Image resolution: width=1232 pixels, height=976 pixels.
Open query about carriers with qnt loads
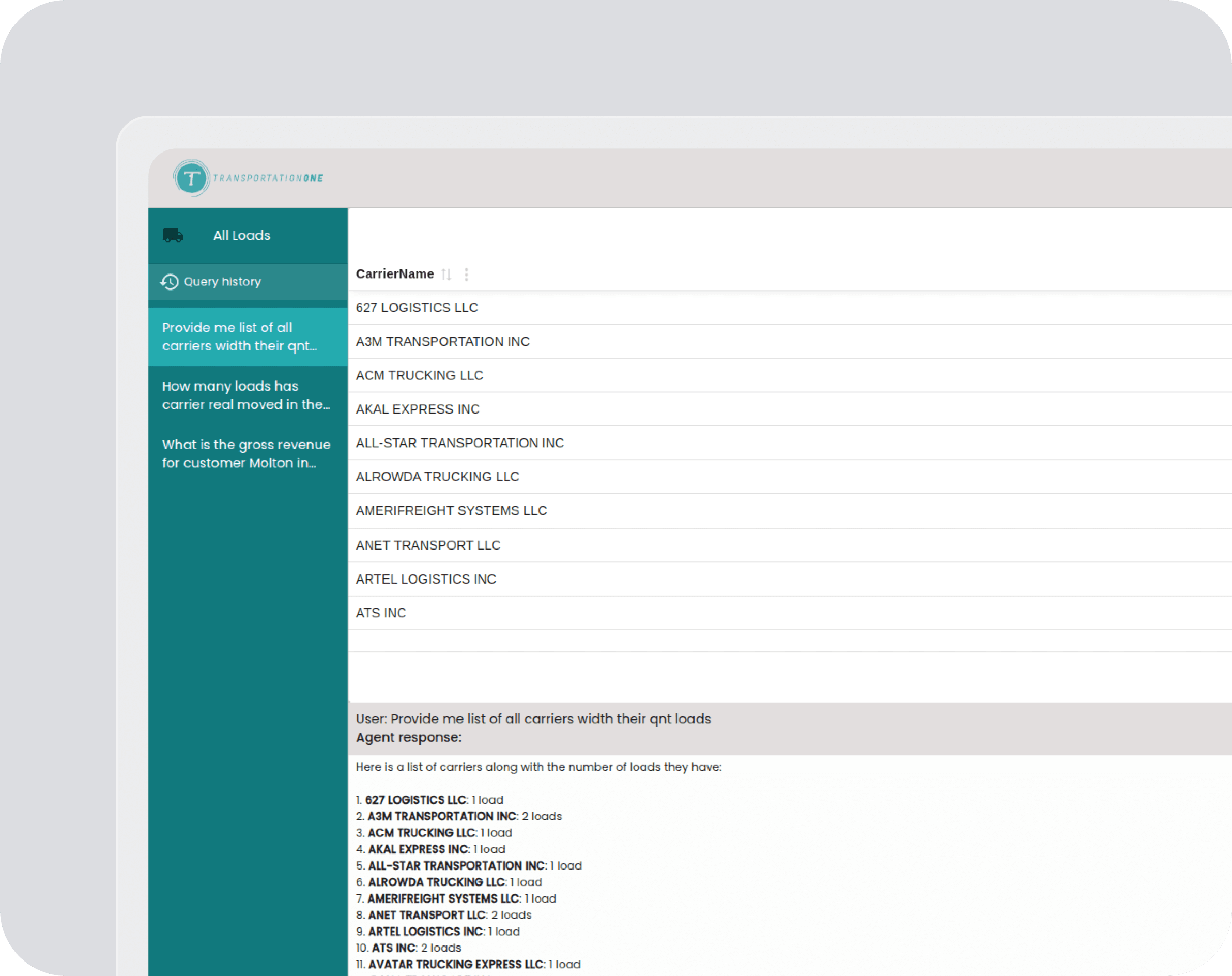(239, 337)
